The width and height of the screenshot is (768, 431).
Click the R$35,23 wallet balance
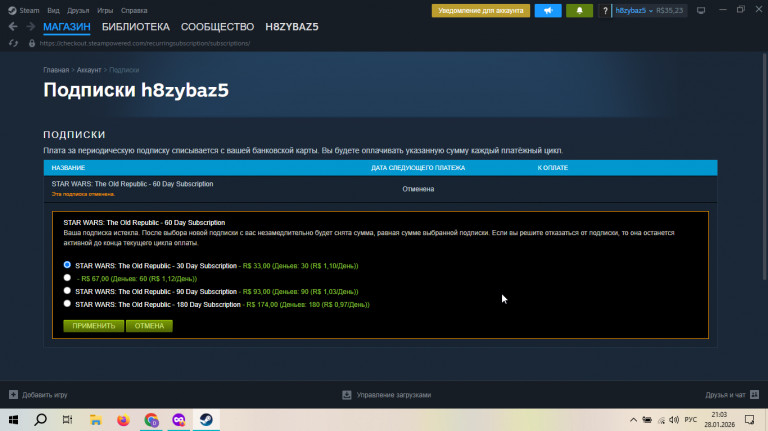[670, 10]
